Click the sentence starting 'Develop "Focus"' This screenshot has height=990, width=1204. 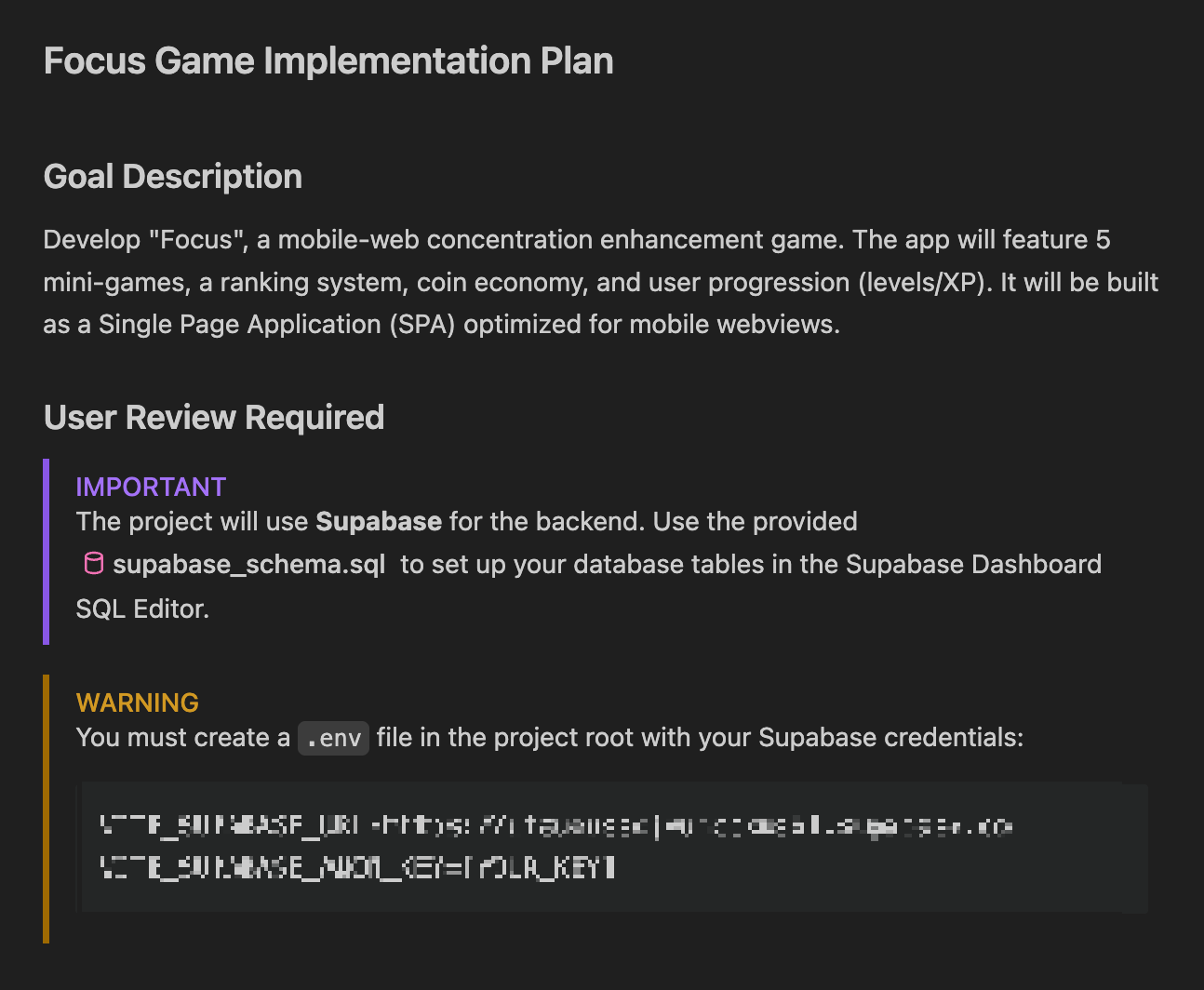444,240
